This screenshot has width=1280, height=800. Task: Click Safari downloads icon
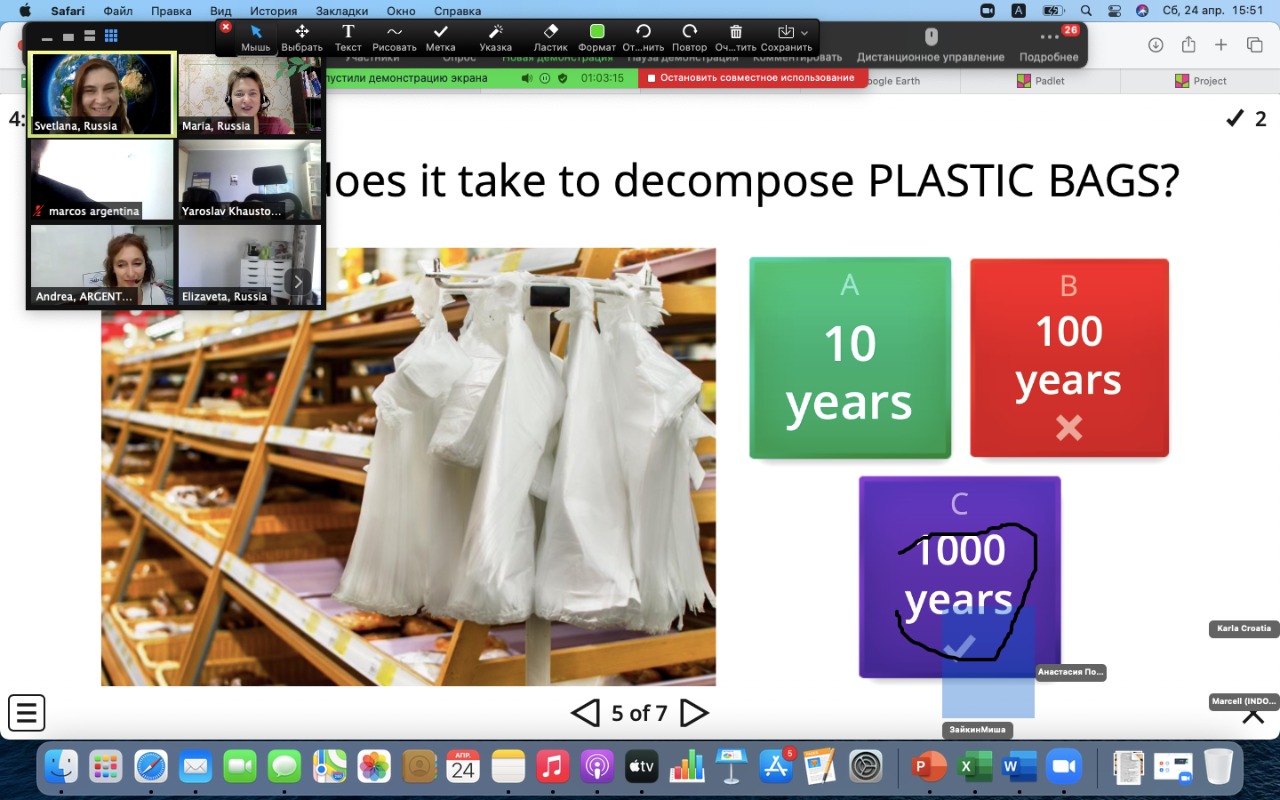1155,45
